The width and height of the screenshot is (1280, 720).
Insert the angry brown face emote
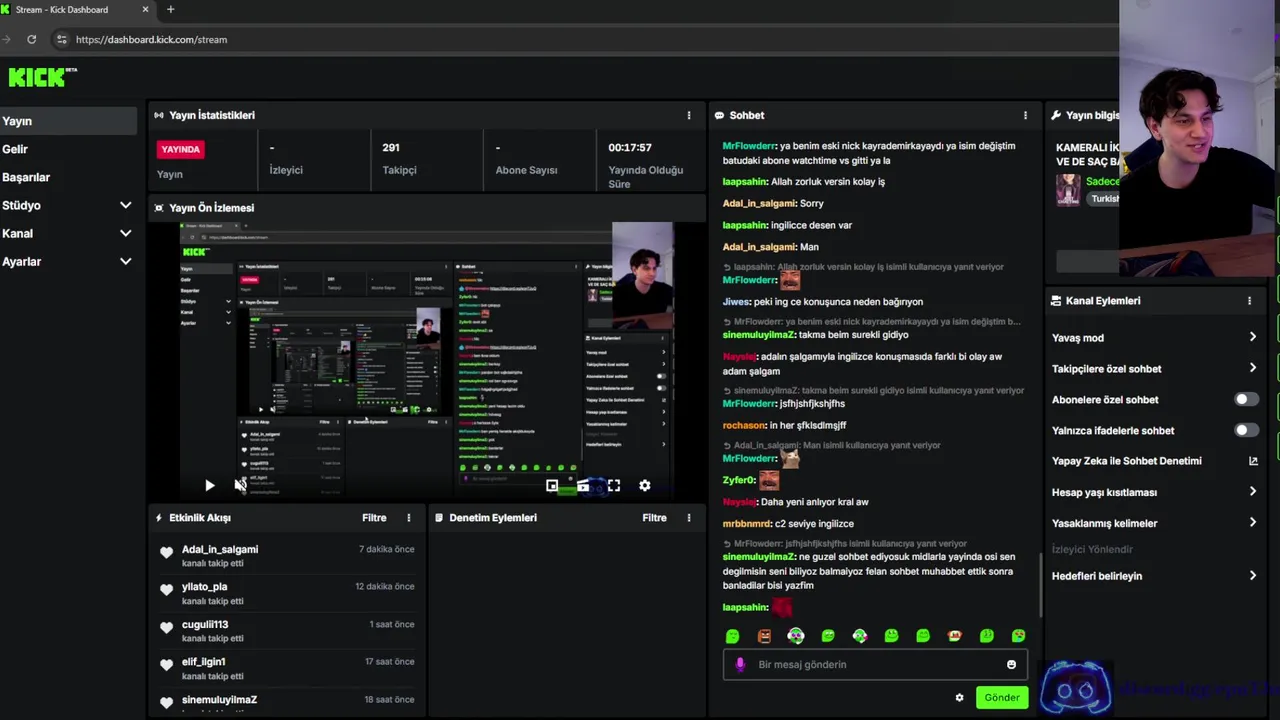[x=764, y=636]
